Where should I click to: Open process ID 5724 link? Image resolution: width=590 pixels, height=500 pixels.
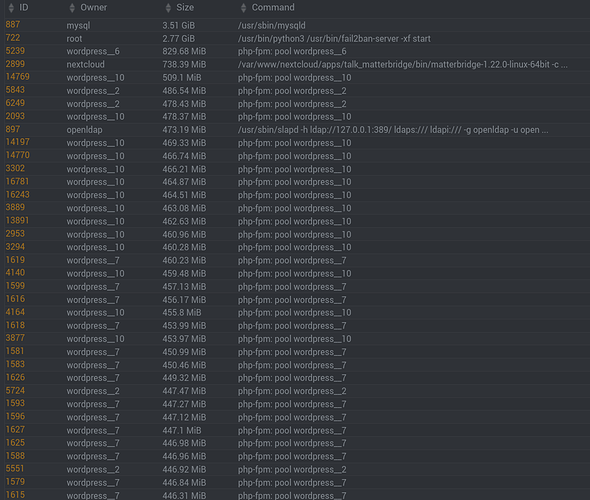coord(15,391)
